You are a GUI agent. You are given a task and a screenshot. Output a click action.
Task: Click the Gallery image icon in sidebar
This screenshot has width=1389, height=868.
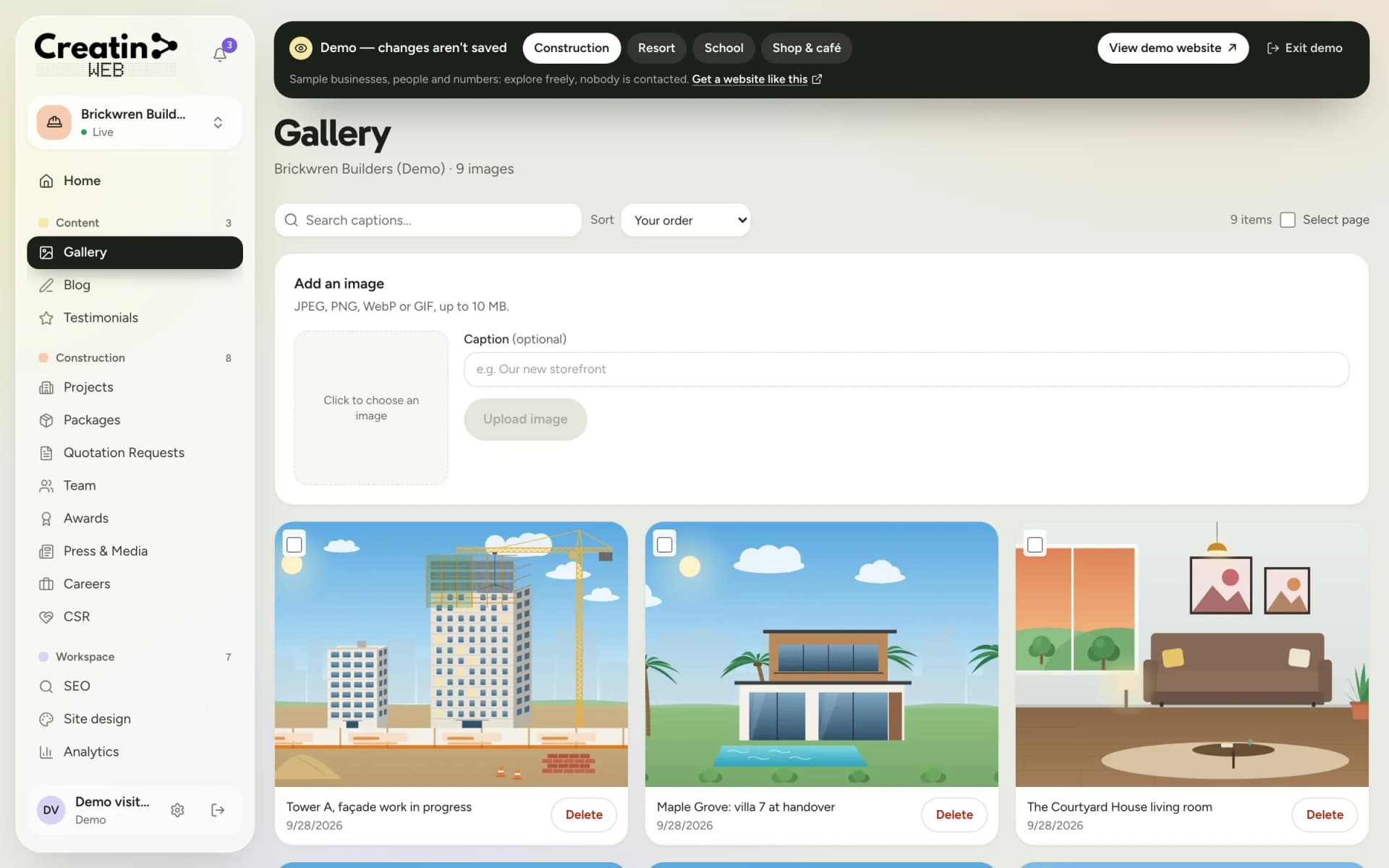tap(46, 252)
